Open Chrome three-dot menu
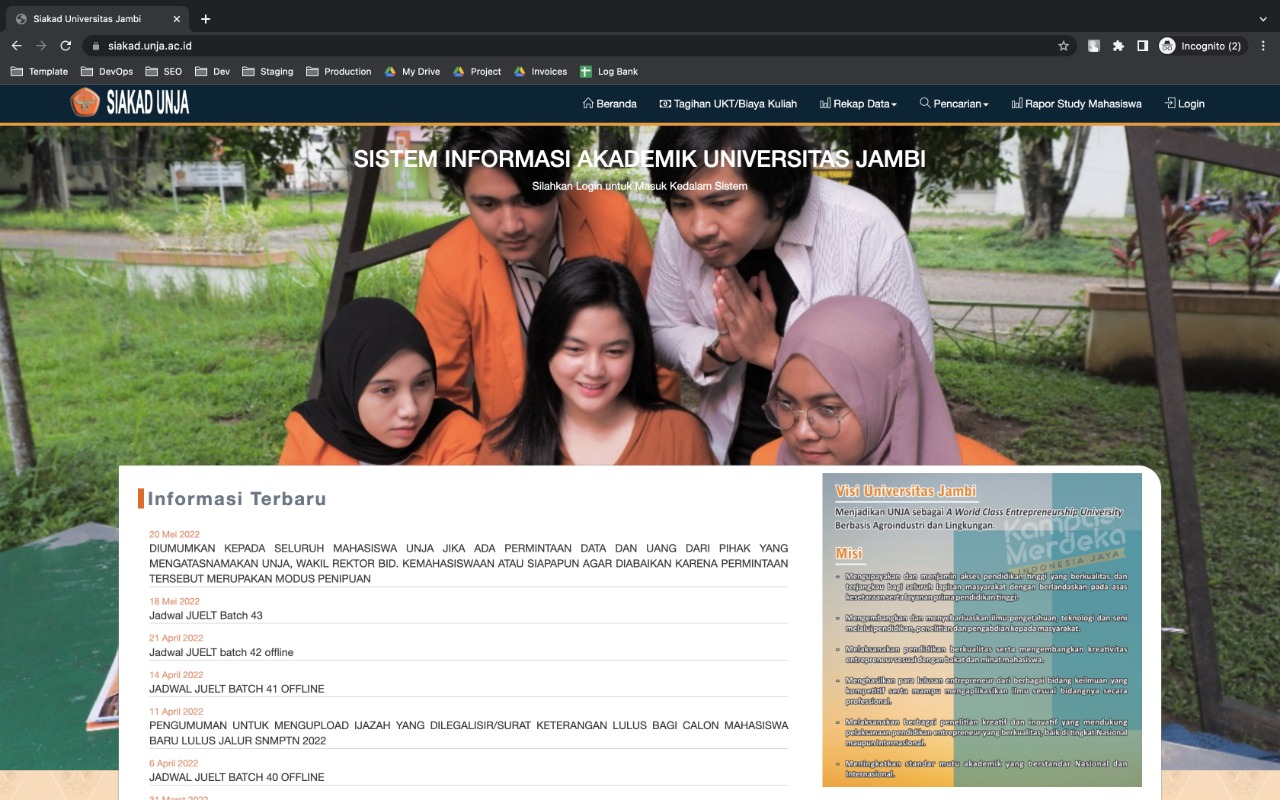The width and height of the screenshot is (1280, 800). pyautogui.click(x=1263, y=46)
